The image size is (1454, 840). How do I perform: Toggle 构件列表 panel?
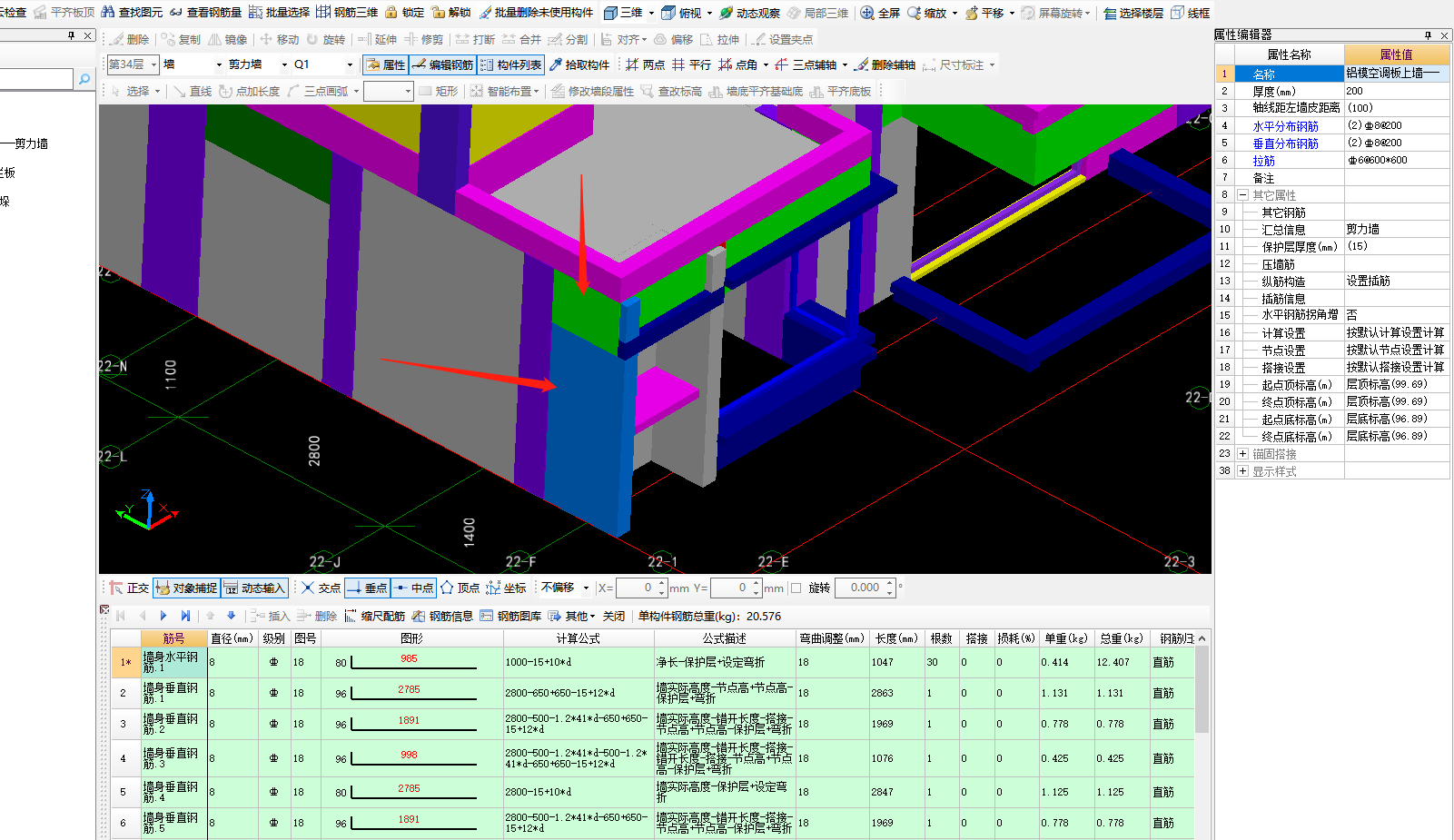pos(510,64)
